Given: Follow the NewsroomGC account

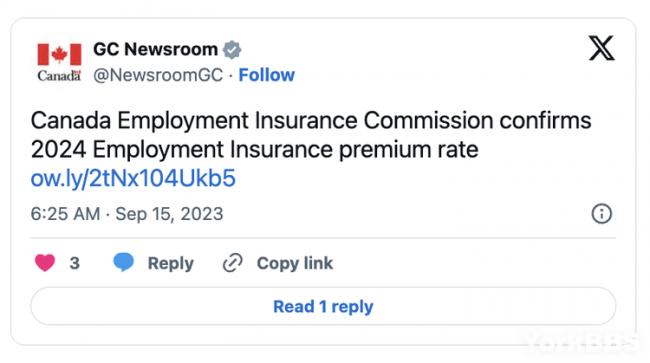Looking at the screenshot, I should point(267,75).
